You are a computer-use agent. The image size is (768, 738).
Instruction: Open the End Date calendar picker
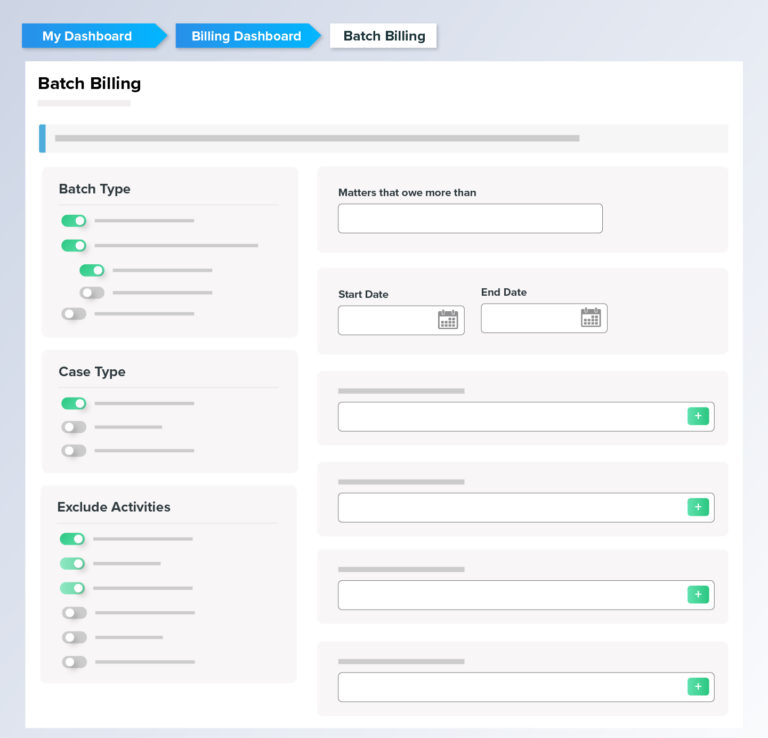[x=591, y=318]
